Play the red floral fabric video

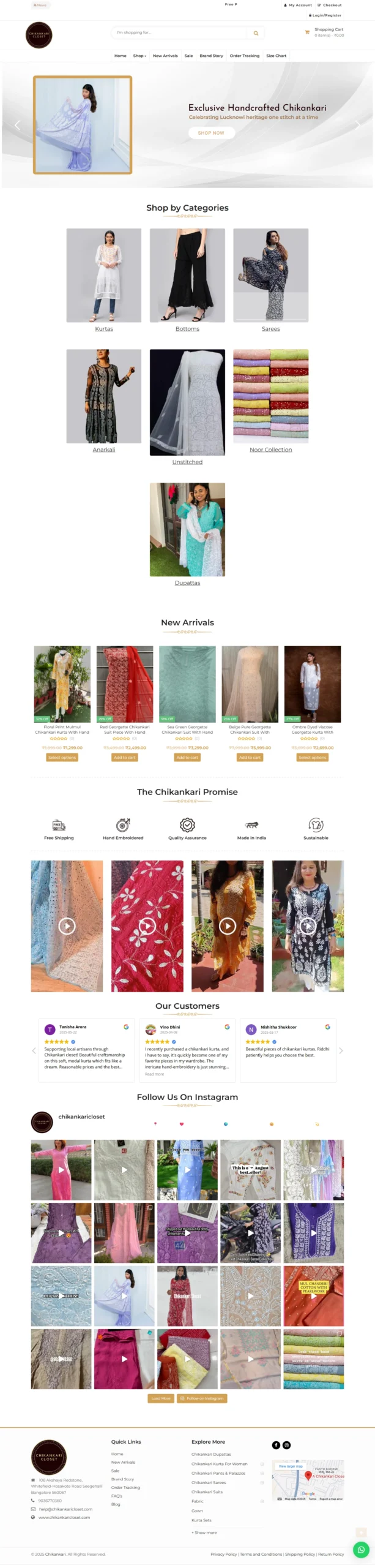coord(147,925)
